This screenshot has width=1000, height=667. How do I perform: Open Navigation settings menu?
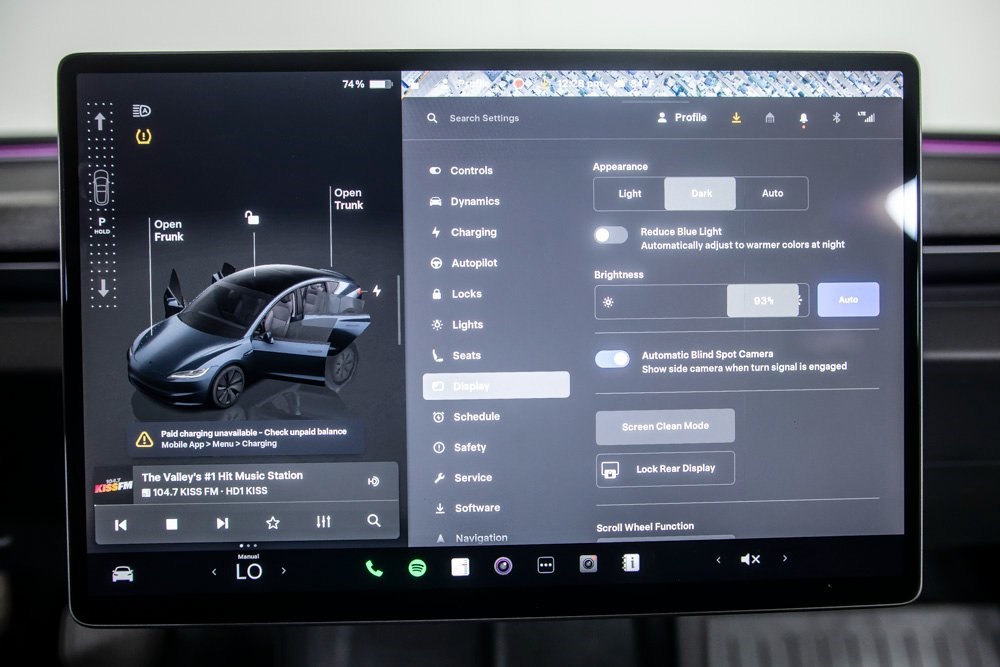pyautogui.click(x=472, y=538)
